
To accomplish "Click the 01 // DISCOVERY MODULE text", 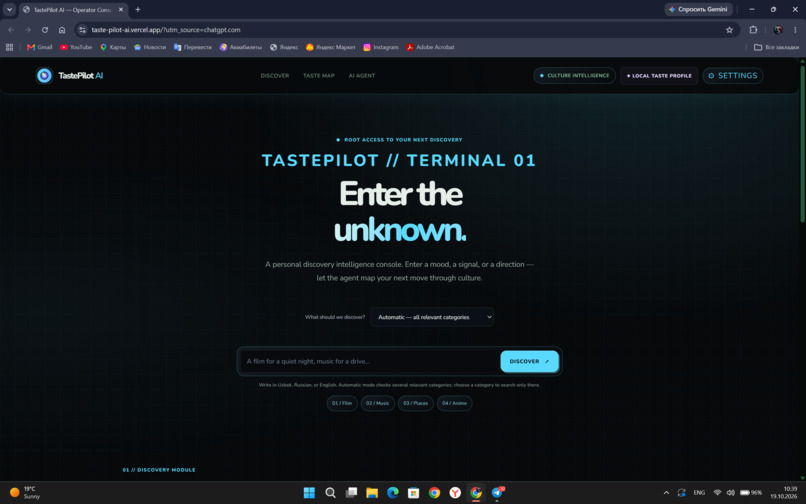I will 159,470.
